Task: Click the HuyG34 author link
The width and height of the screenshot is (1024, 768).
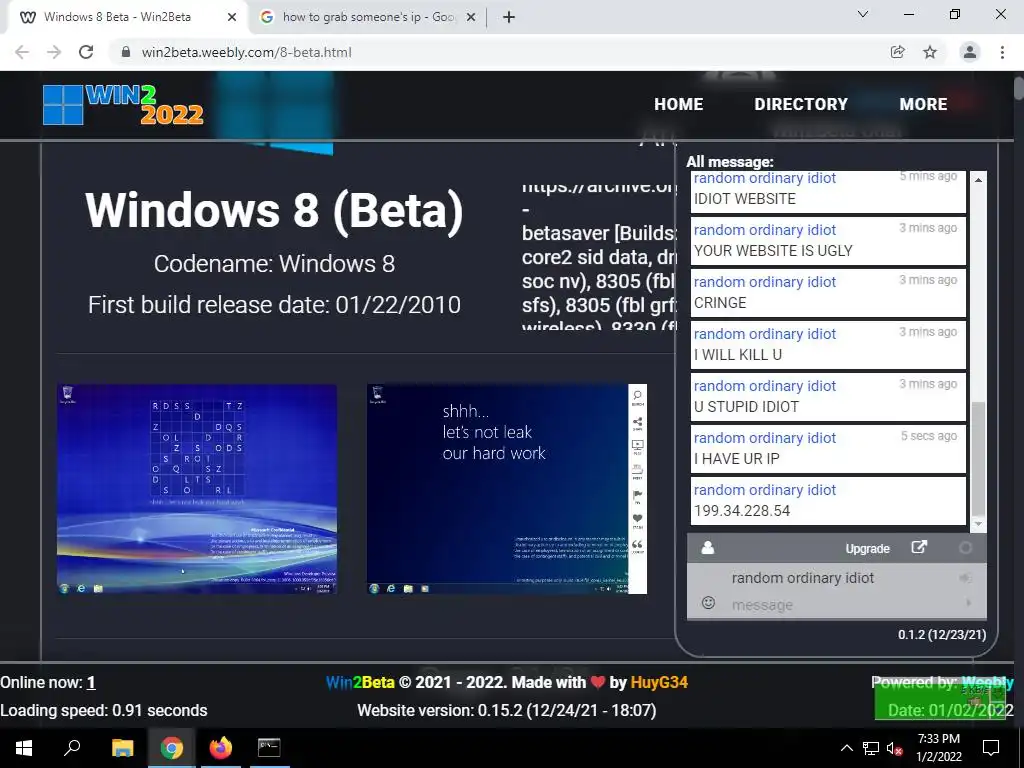Action: click(x=659, y=682)
